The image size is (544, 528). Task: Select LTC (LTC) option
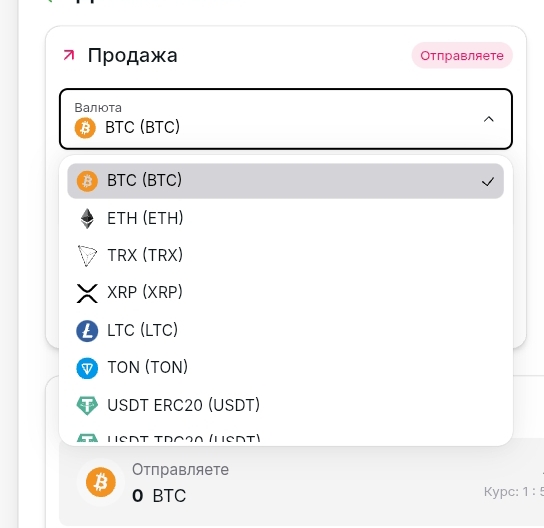(286, 331)
